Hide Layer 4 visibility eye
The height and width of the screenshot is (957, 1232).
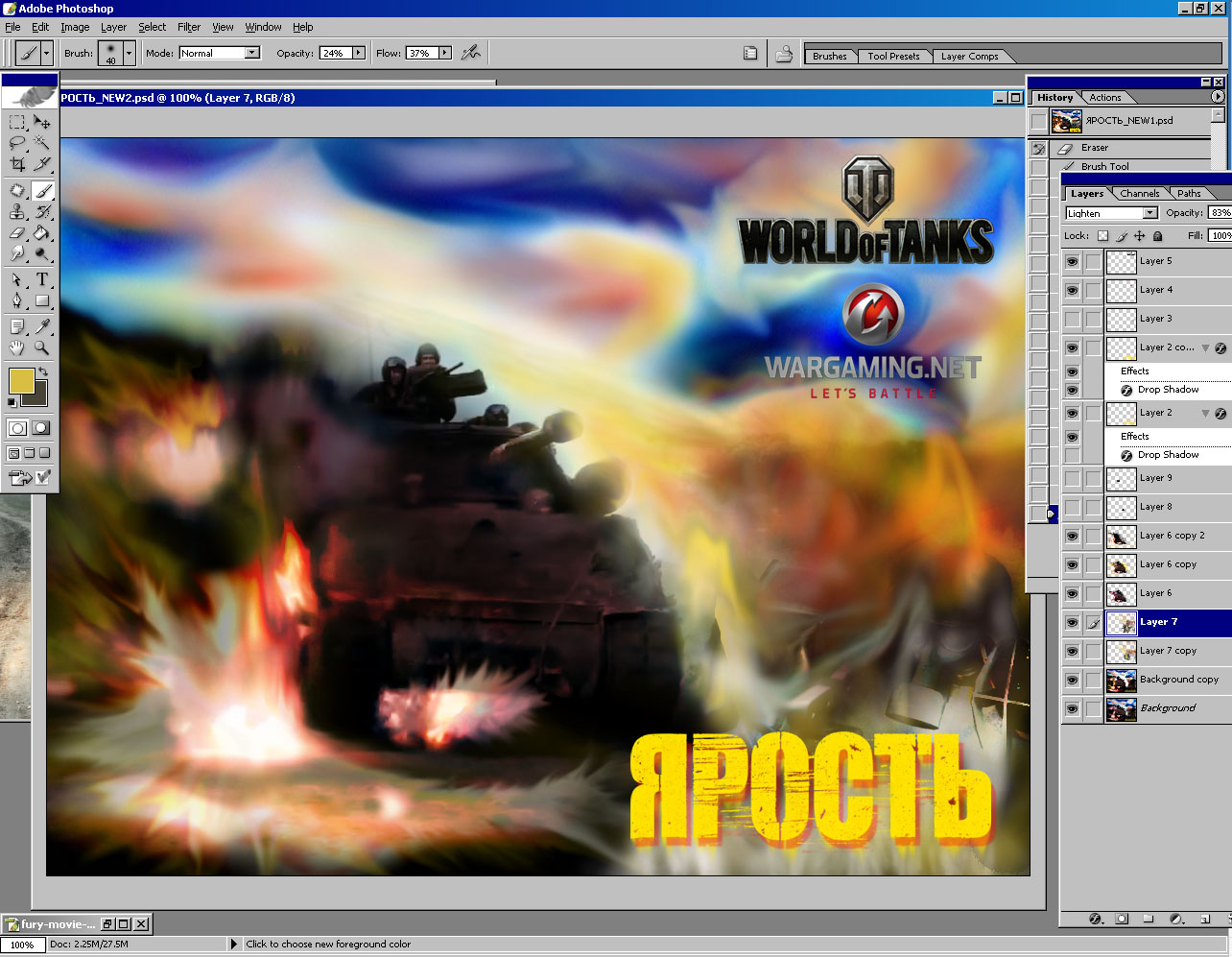(x=1072, y=290)
